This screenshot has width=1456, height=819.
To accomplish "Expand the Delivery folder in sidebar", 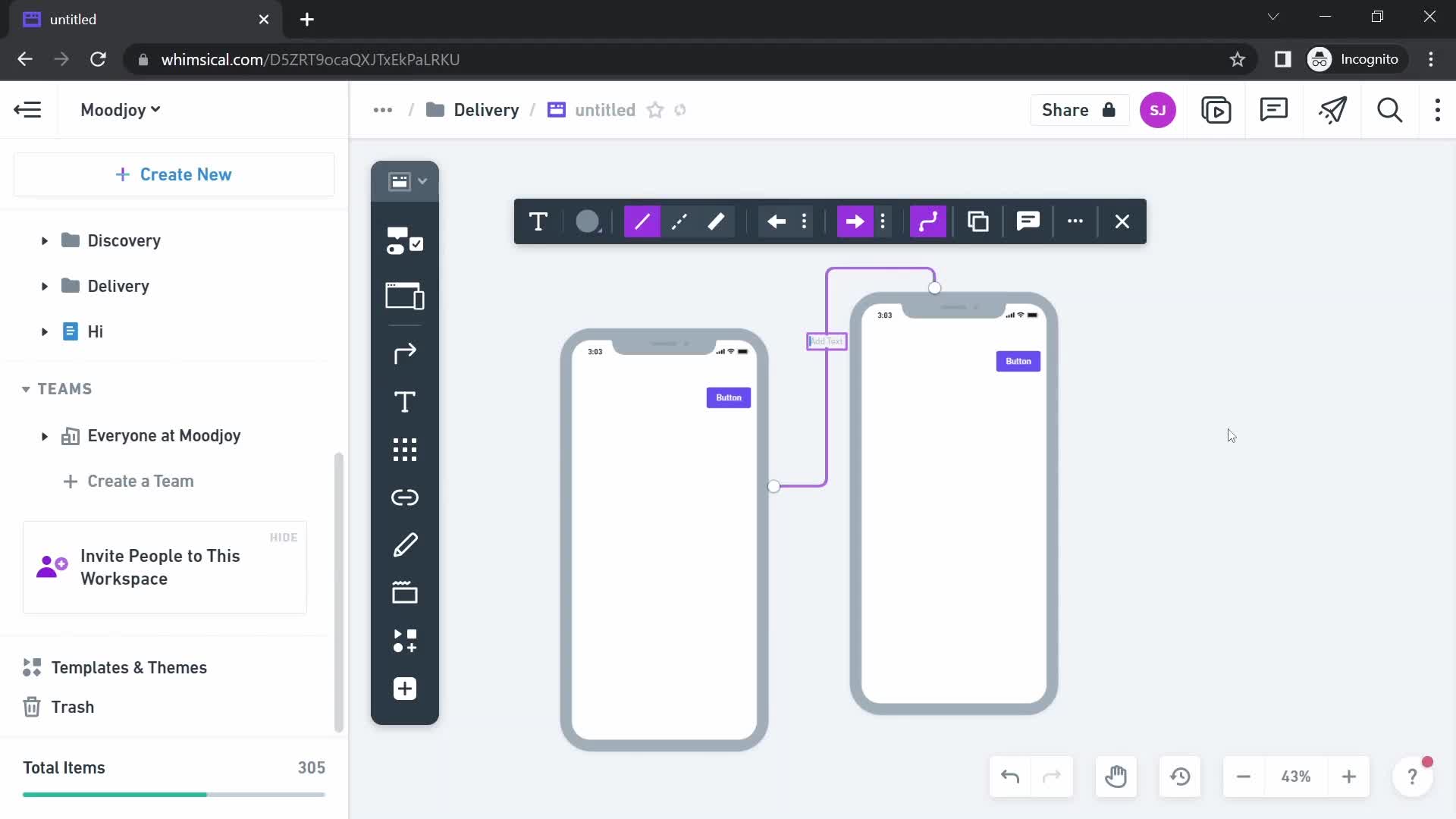I will pos(44,287).
